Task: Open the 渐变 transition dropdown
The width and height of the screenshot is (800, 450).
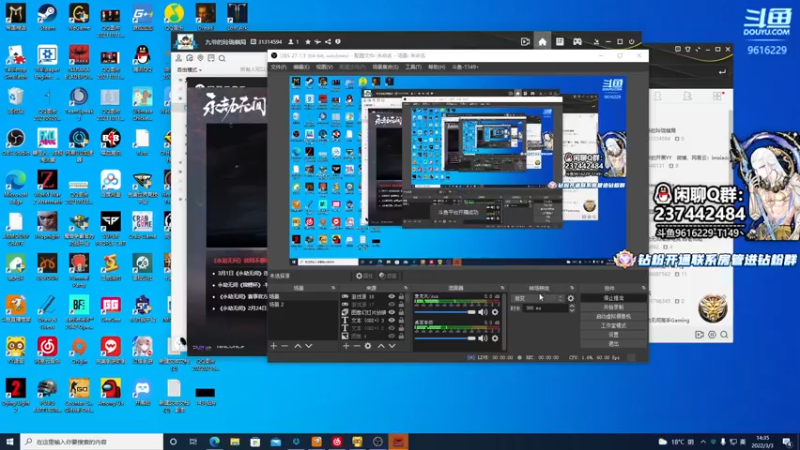Action: [x=538, y=298]
